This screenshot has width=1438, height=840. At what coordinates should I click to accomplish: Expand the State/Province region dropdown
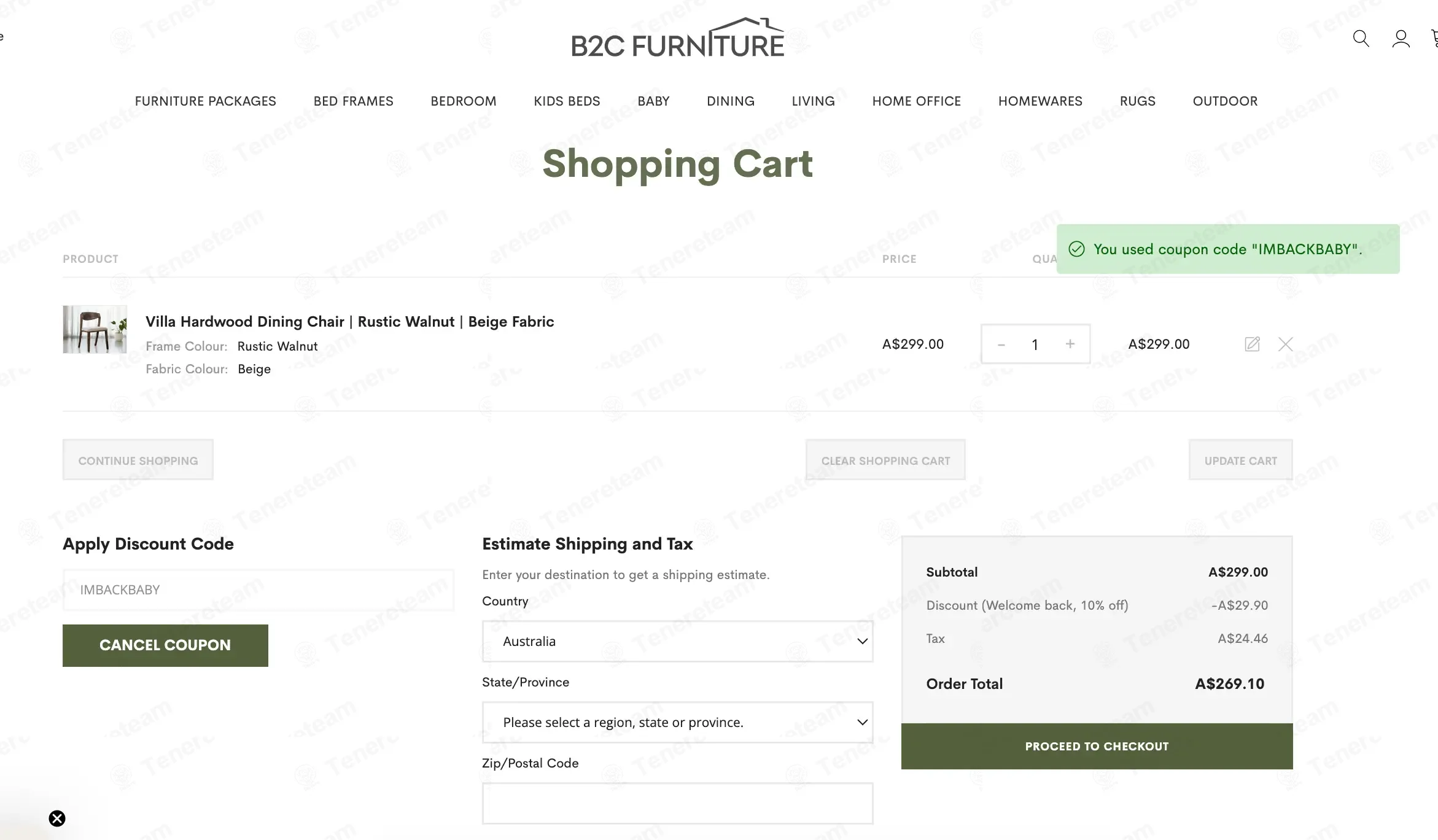pos(678,722)
